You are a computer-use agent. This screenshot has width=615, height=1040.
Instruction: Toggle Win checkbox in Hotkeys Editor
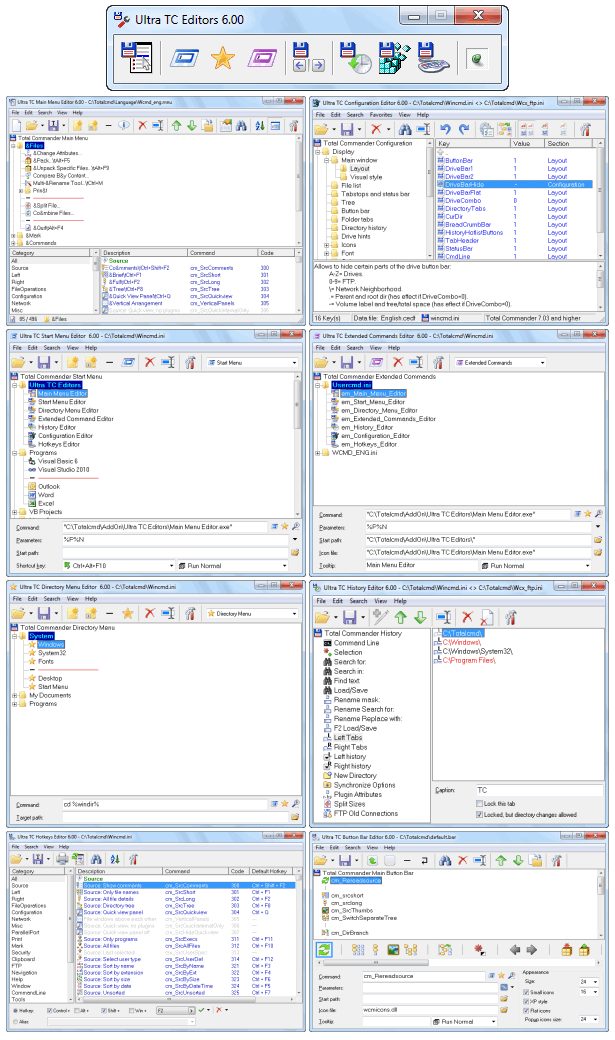point(131,1010)
